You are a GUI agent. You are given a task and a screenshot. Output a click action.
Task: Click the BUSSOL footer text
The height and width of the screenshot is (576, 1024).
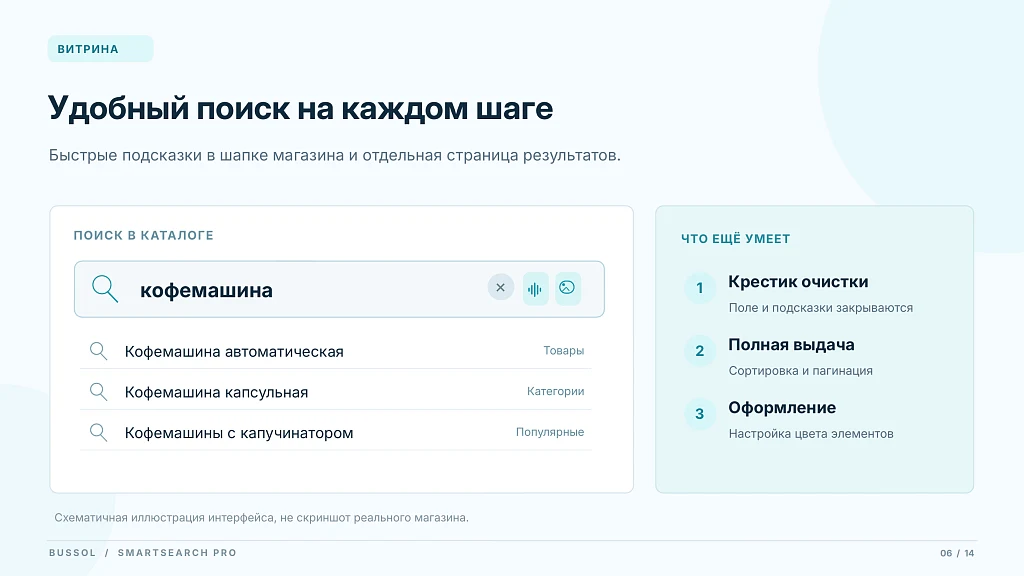click(72, 552)
